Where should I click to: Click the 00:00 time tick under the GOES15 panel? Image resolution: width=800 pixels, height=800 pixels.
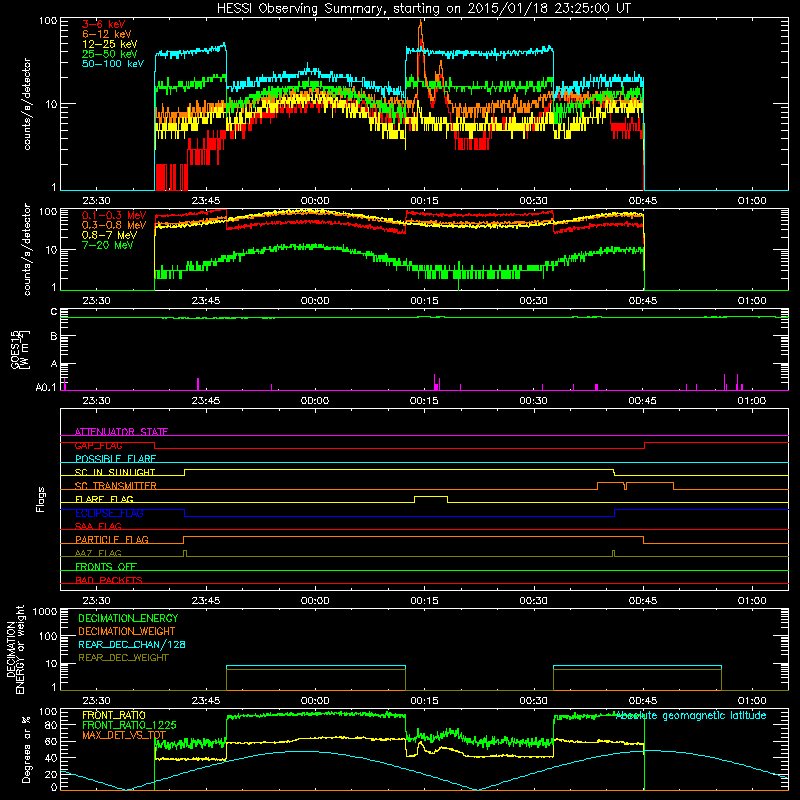[x=315, y=401]
